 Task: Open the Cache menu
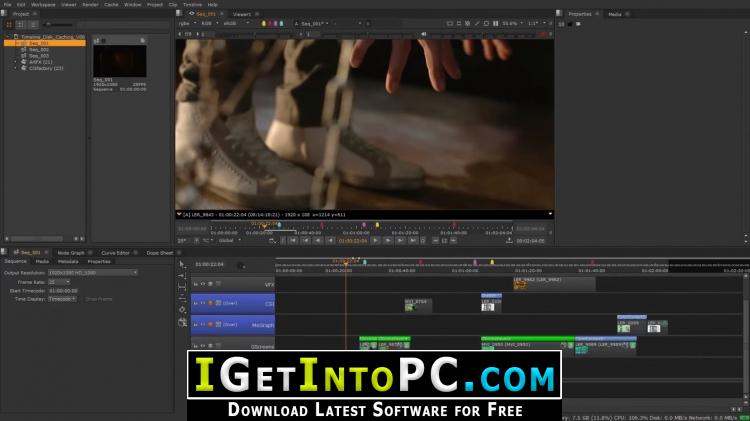pyautogui.click(x=111, y=4)
